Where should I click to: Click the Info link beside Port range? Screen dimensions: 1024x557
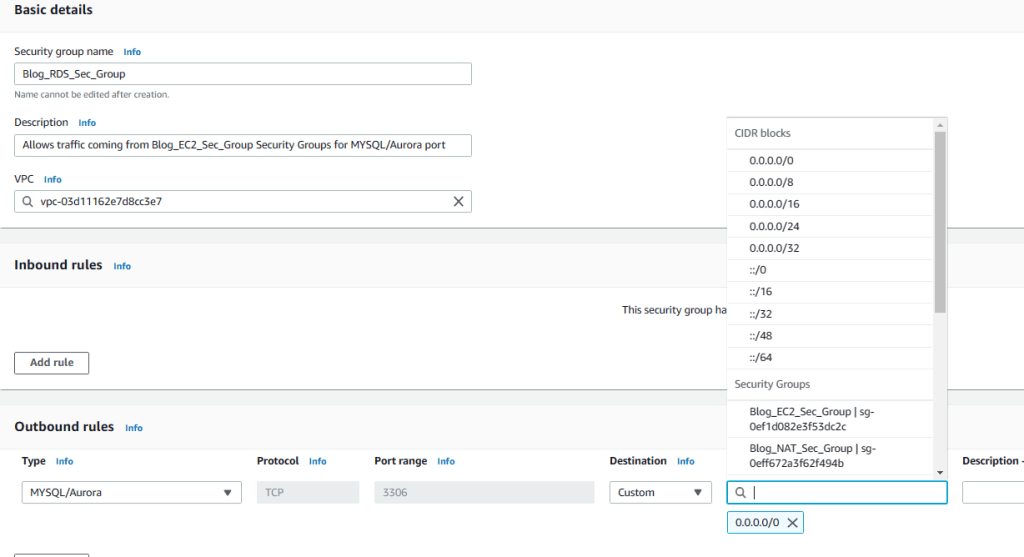pos(446,462)
